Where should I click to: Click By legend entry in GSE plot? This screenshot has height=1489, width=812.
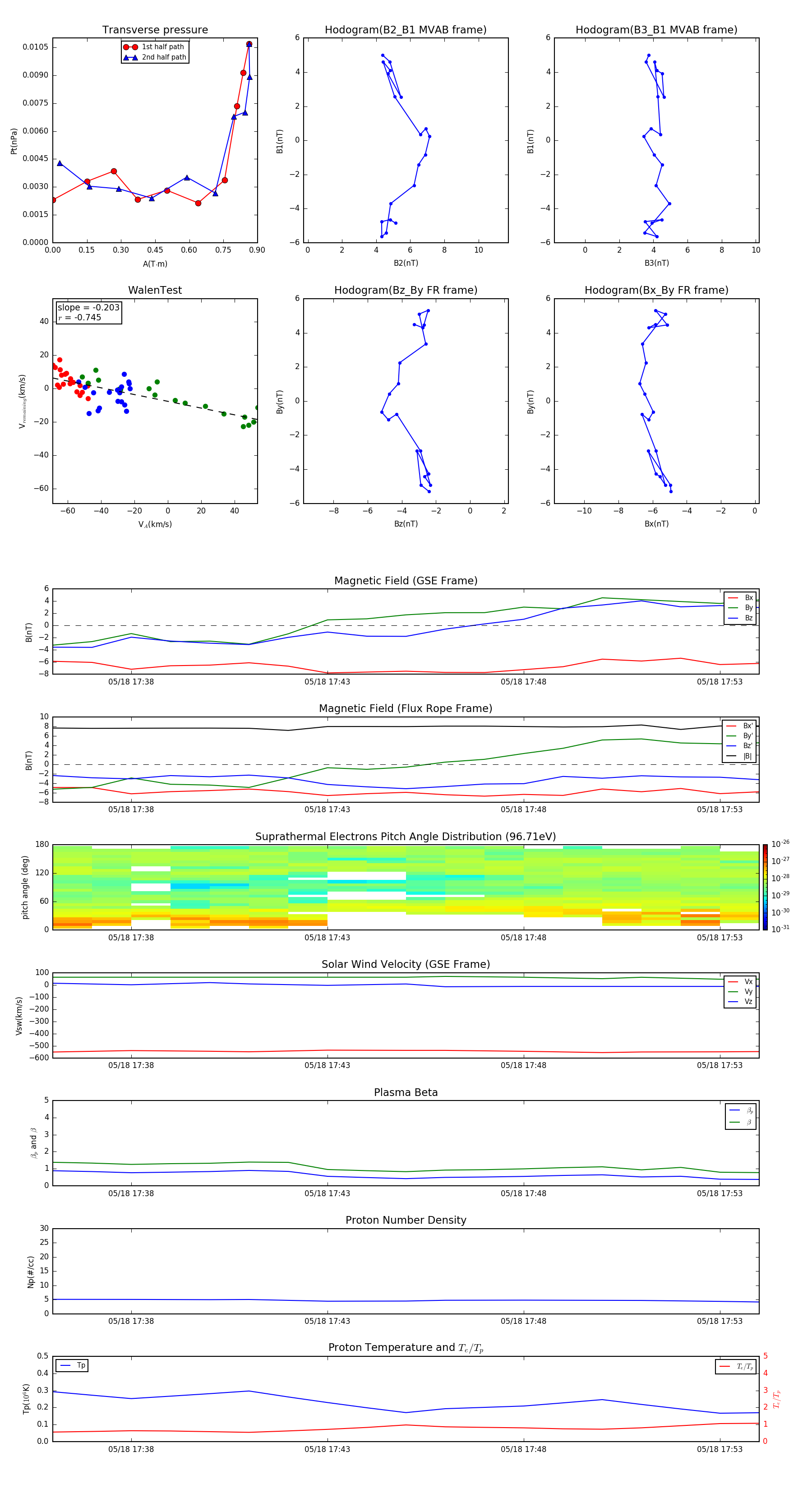tap(740, 607)
